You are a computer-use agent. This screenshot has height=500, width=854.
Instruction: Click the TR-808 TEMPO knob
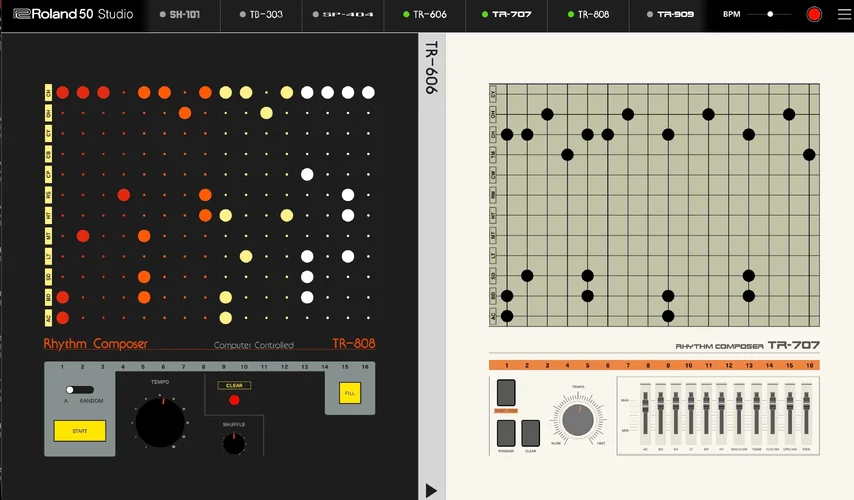pyautogui.click(x=160, y=422)
